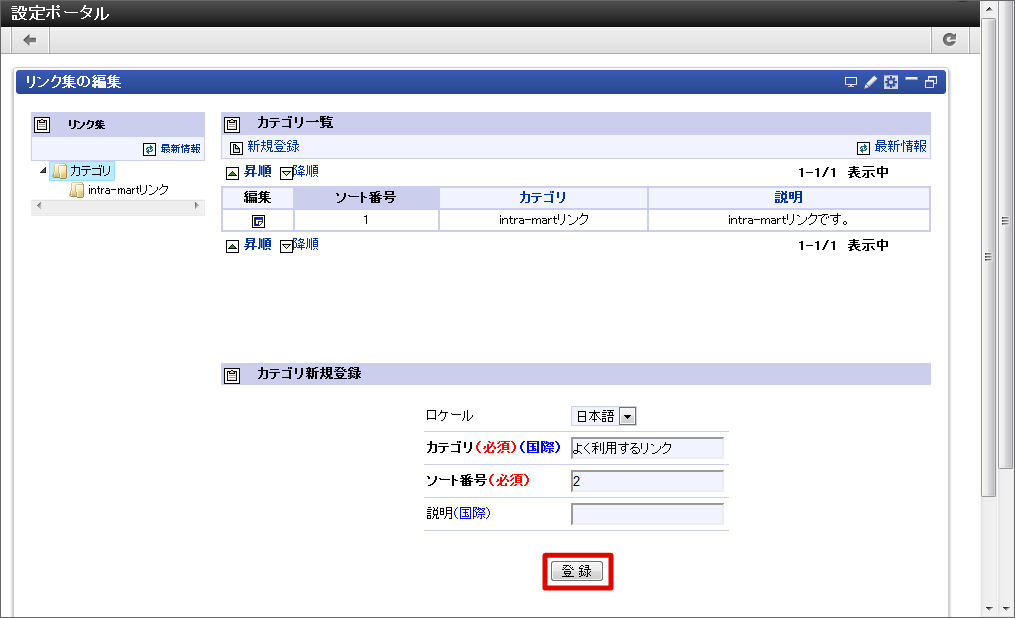This screenshot has height=618, width=1015.
Task: Sort by the カテゴリ column header
Action: (542, 198)
